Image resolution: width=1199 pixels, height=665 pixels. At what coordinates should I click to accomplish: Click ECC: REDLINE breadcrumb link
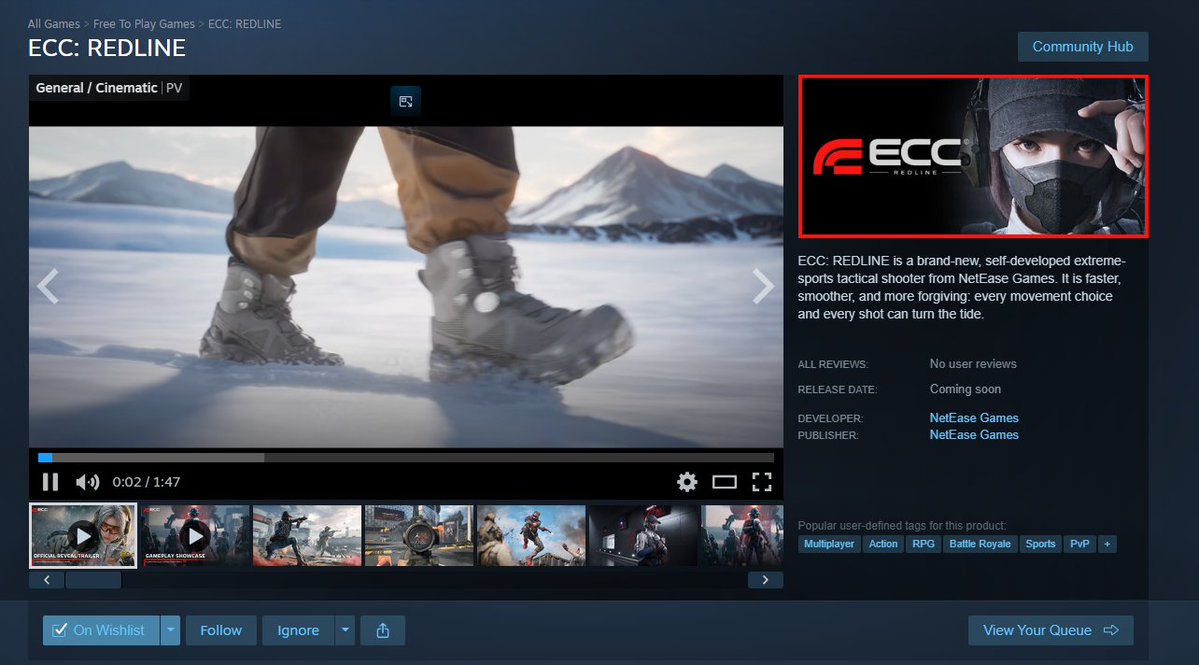tap(245, 24)
